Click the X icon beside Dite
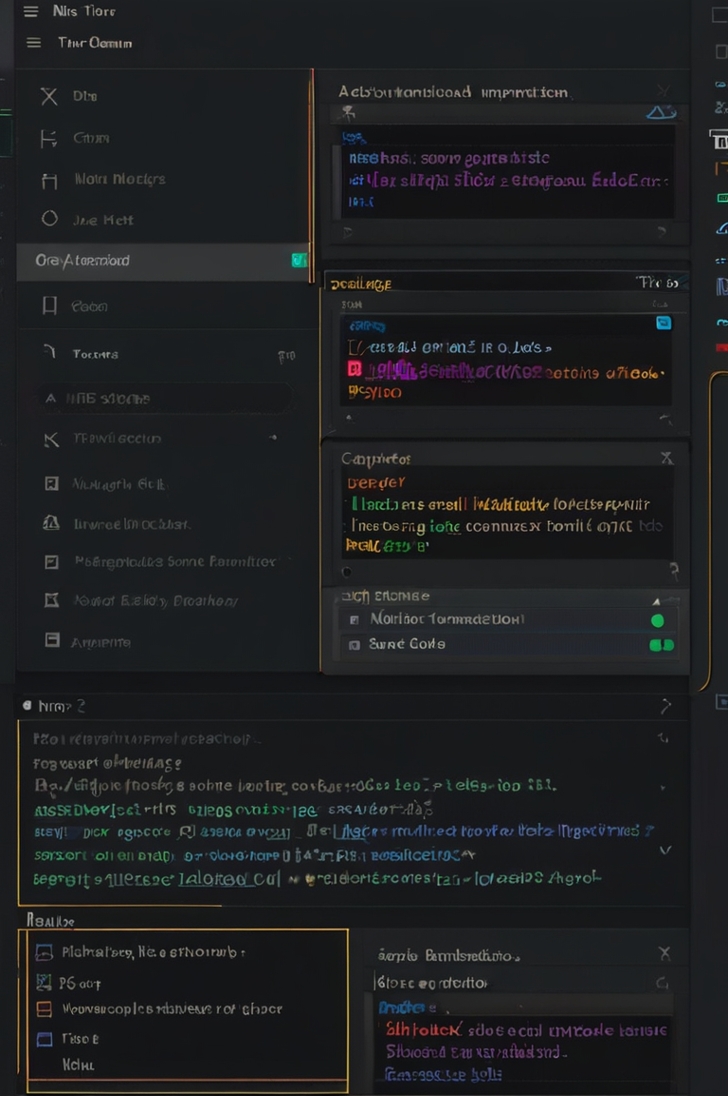This screenshot has height=1096, width=728. (x=48, y=97)
